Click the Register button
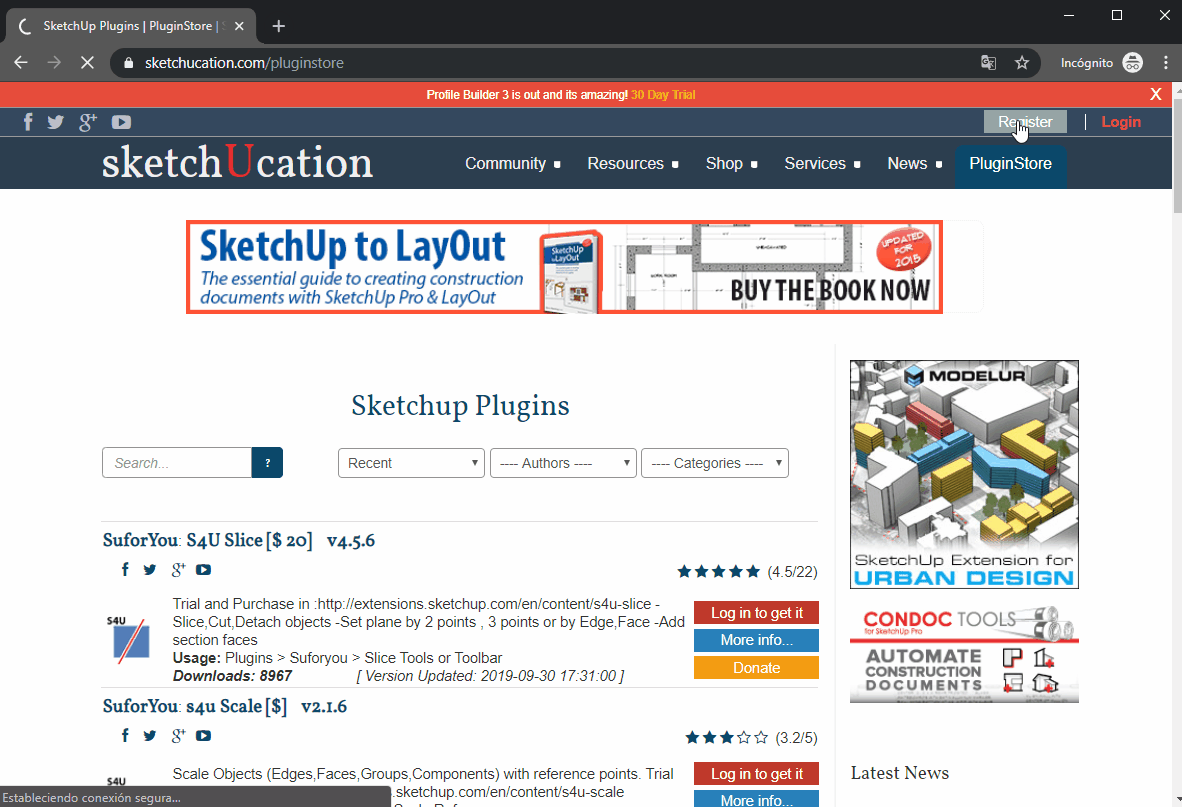The image size is (1182, 807). pyautogui.click(x=1025, y=121)
